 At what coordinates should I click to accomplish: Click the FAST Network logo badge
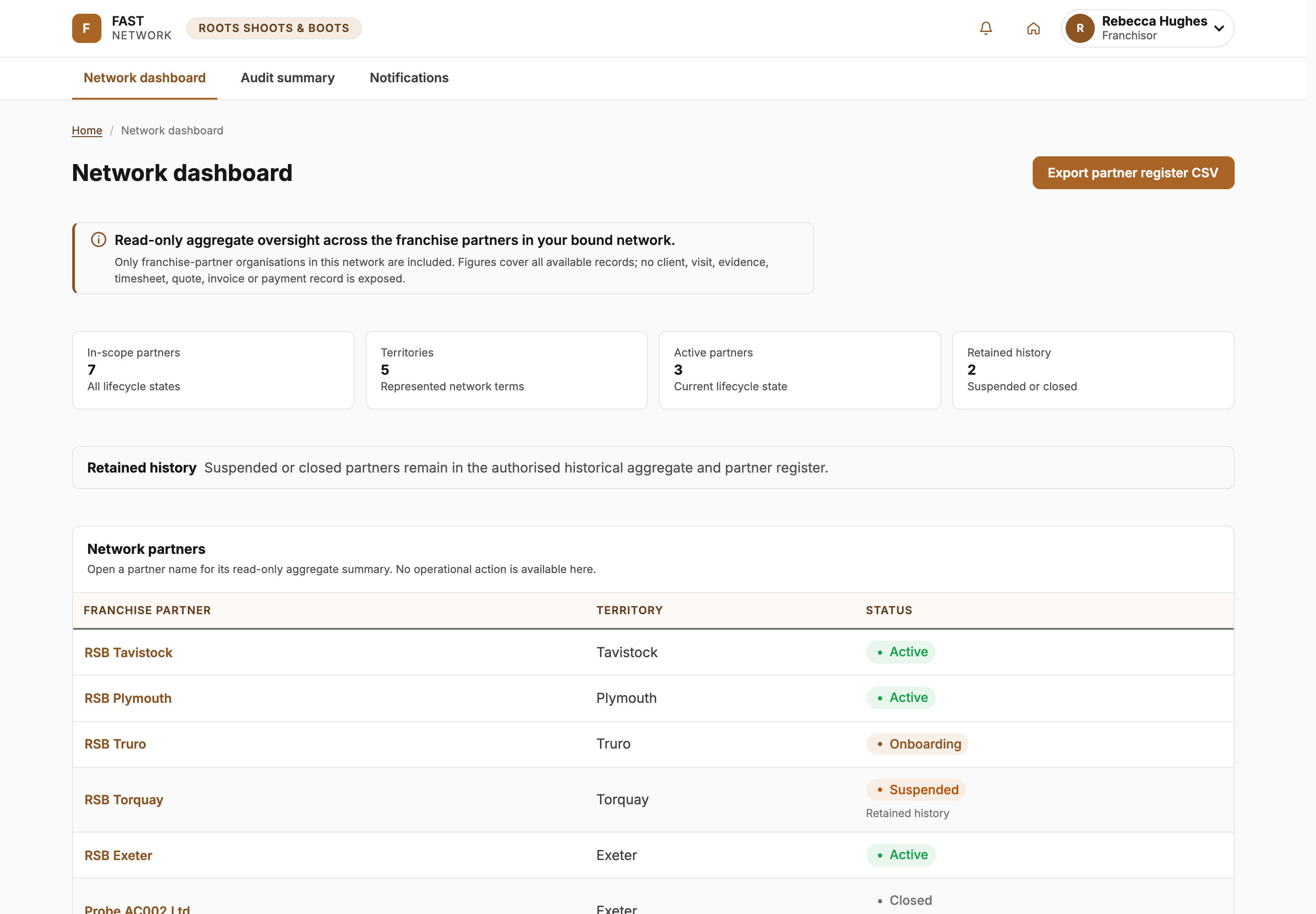pos(86,28)
